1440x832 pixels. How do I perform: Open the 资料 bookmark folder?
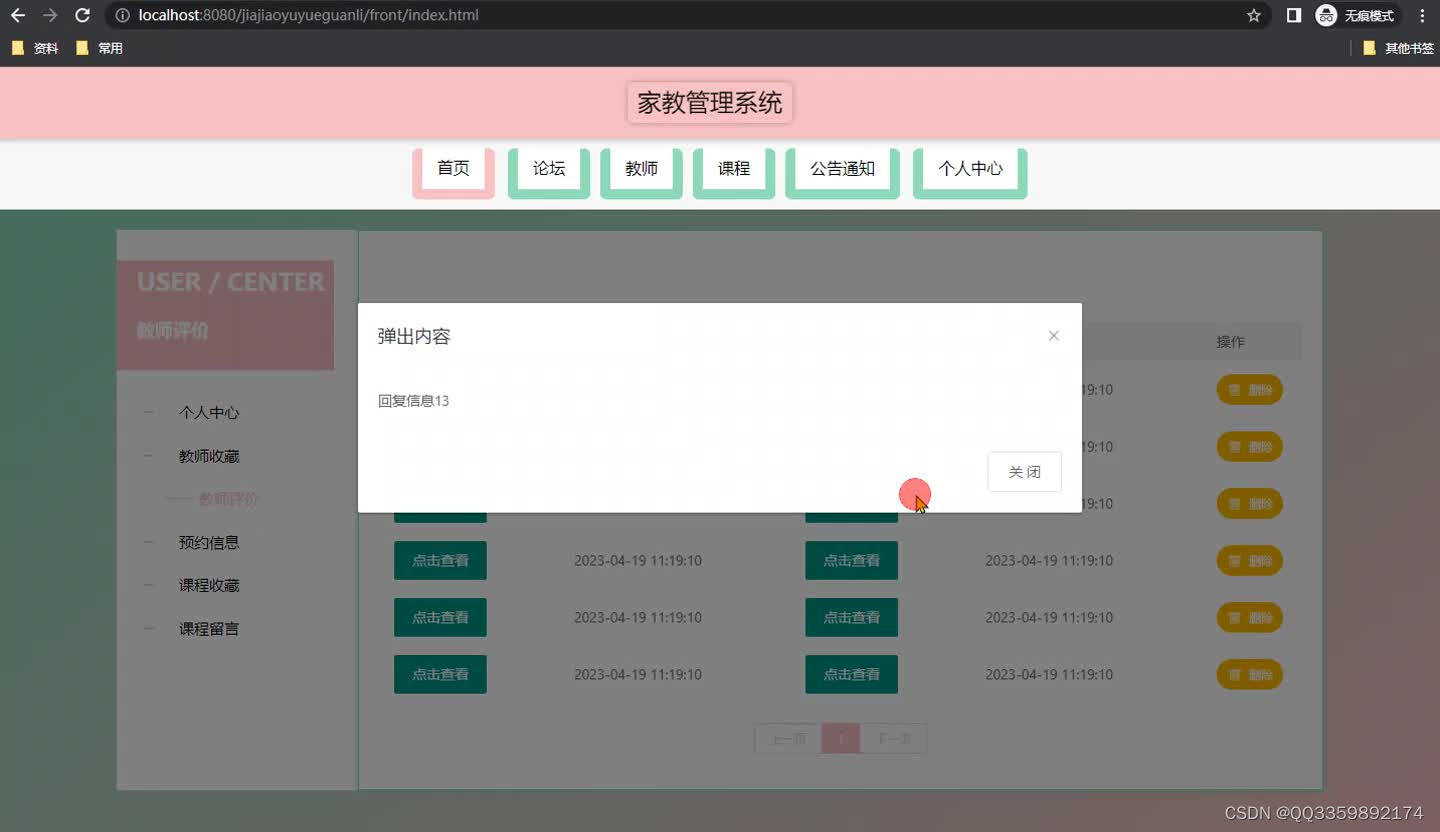click(35, 48)
